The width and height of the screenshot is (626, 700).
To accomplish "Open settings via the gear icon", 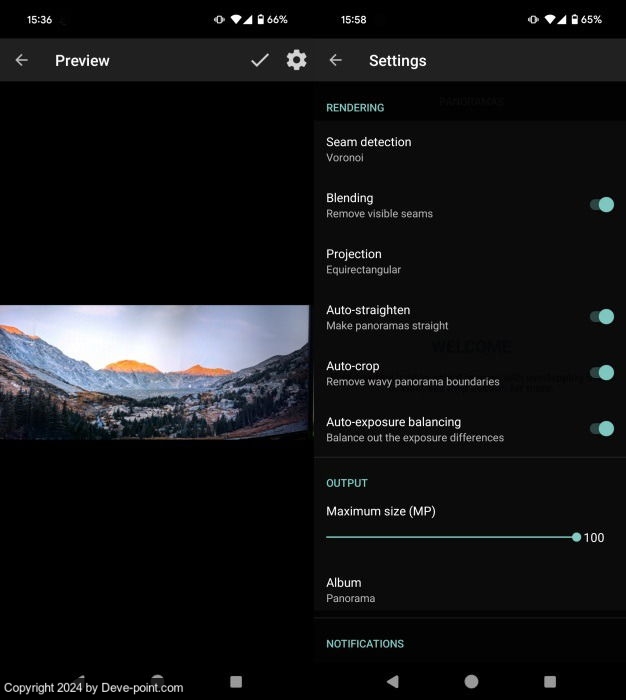I will [x=296, y=61].
